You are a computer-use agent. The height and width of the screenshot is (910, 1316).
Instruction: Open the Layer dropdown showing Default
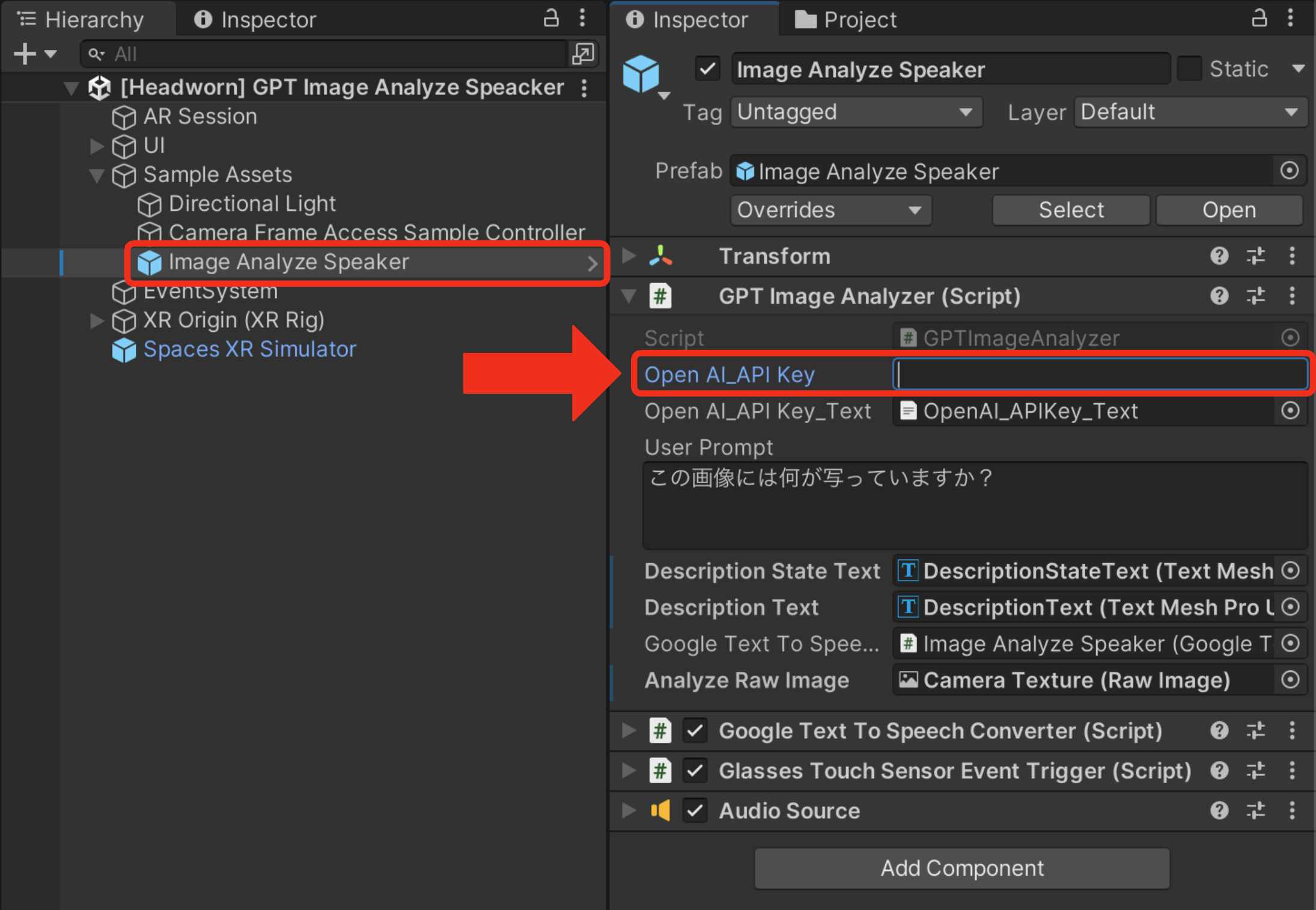click(1190, 112)
